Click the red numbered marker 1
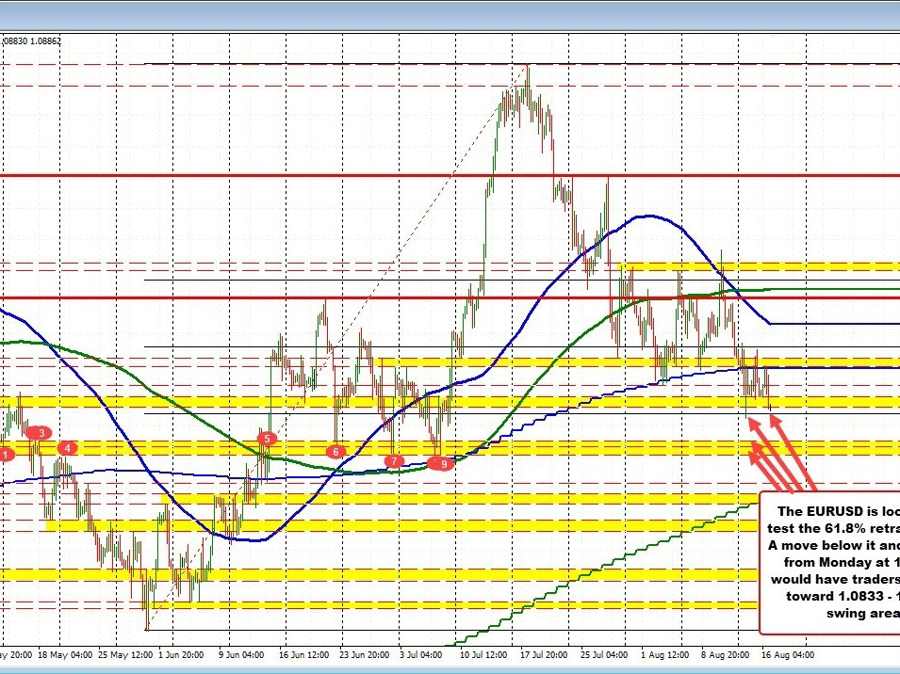 7,454
